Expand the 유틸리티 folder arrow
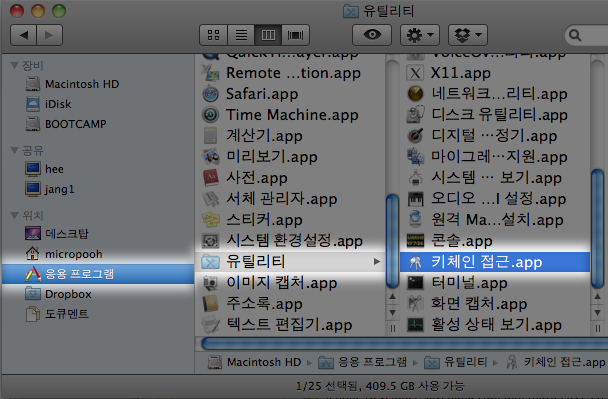Screen dimensions: 608x399 click(377, 262)
